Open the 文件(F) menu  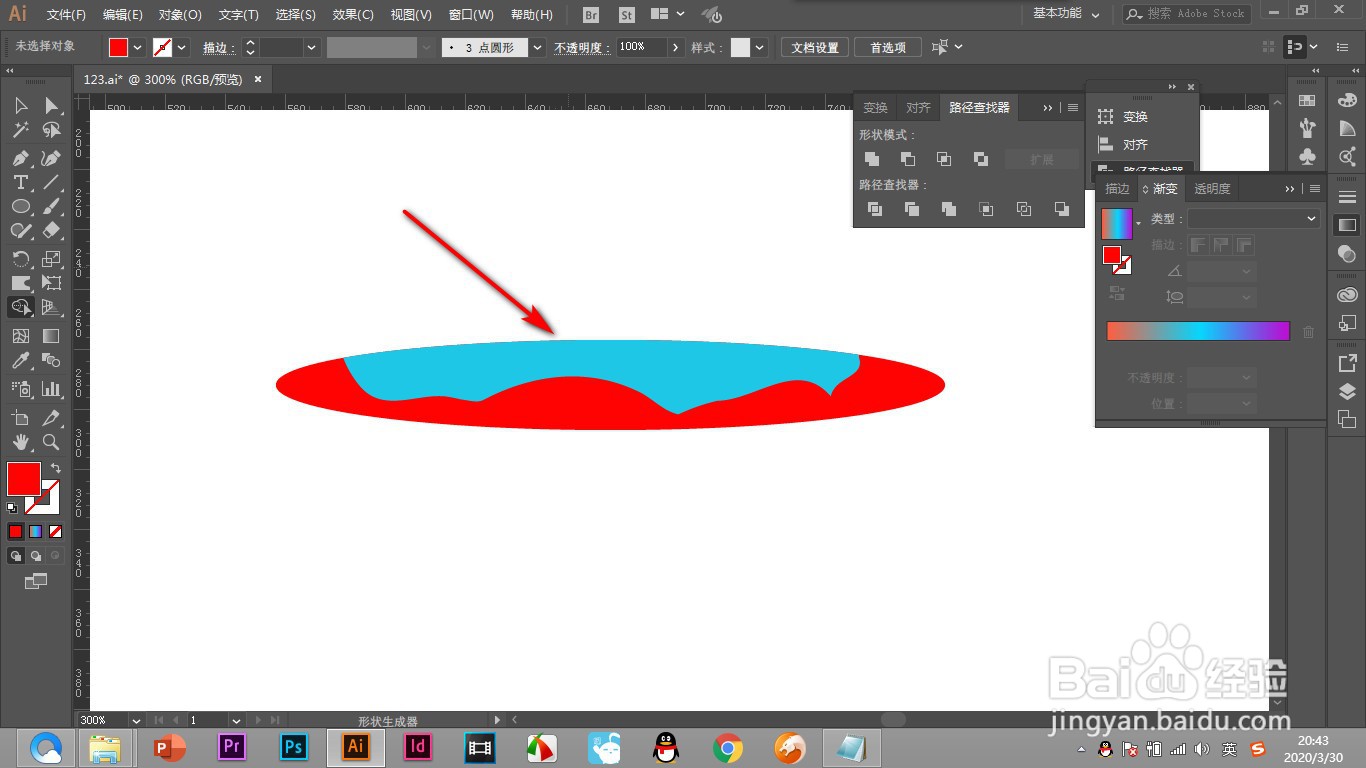click(x=67, y=15)
